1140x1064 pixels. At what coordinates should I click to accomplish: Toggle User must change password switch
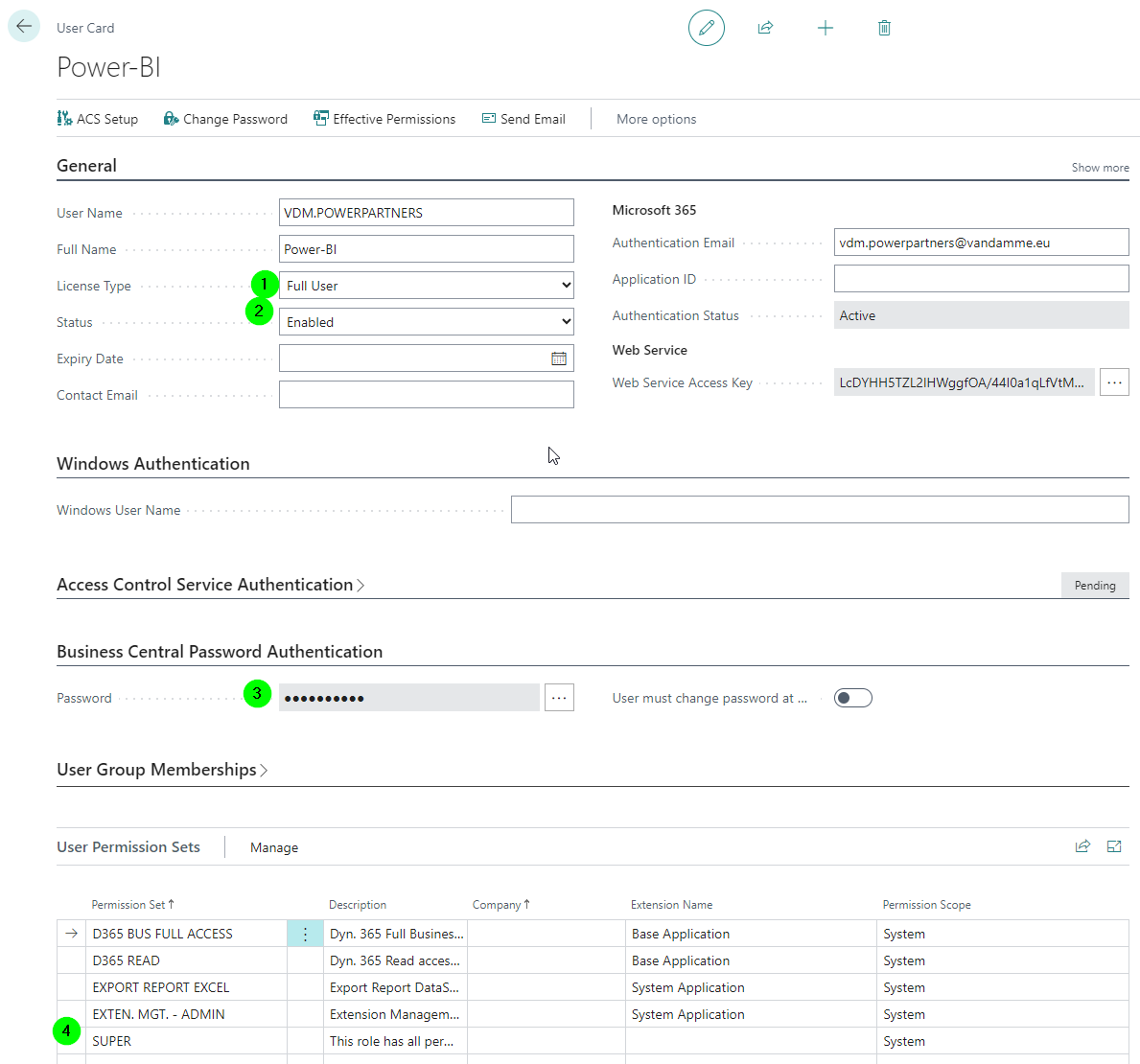click(x=852, y=698)
